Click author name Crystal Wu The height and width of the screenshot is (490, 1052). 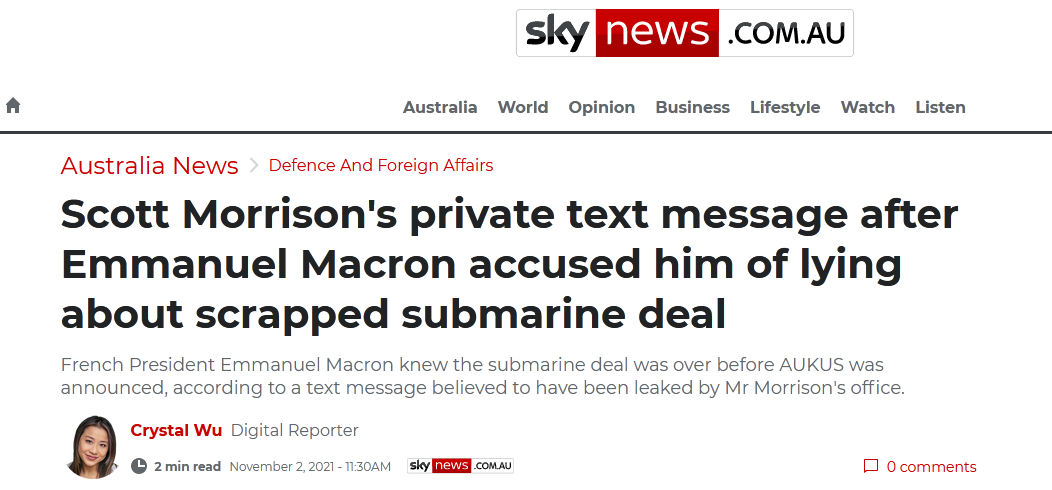point(176,430)
